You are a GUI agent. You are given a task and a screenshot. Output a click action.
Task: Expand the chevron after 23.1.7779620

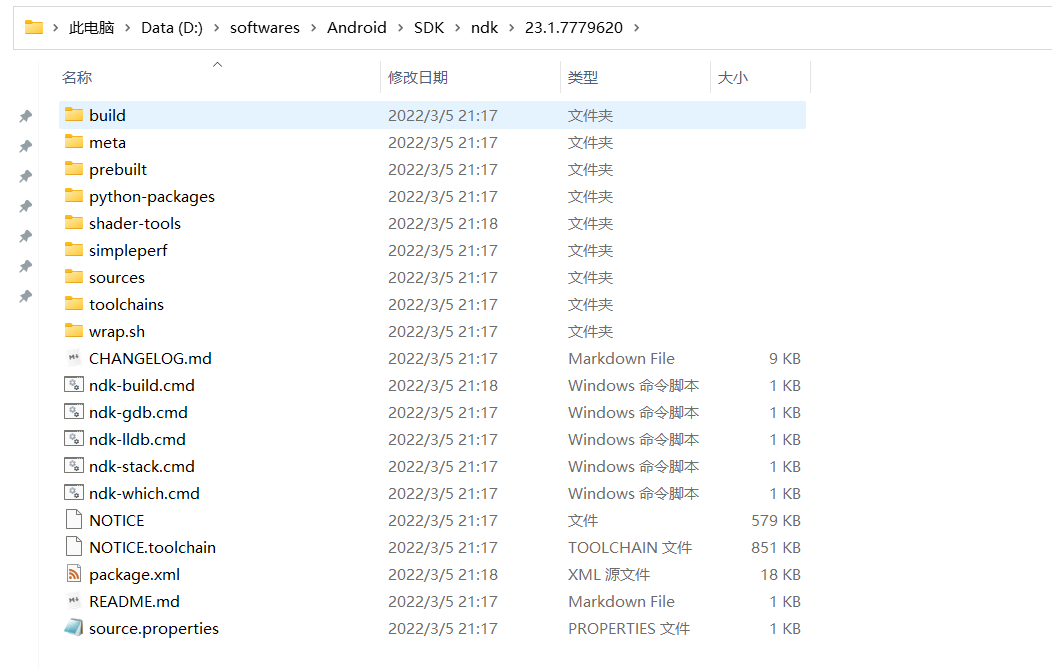point(637,28)
